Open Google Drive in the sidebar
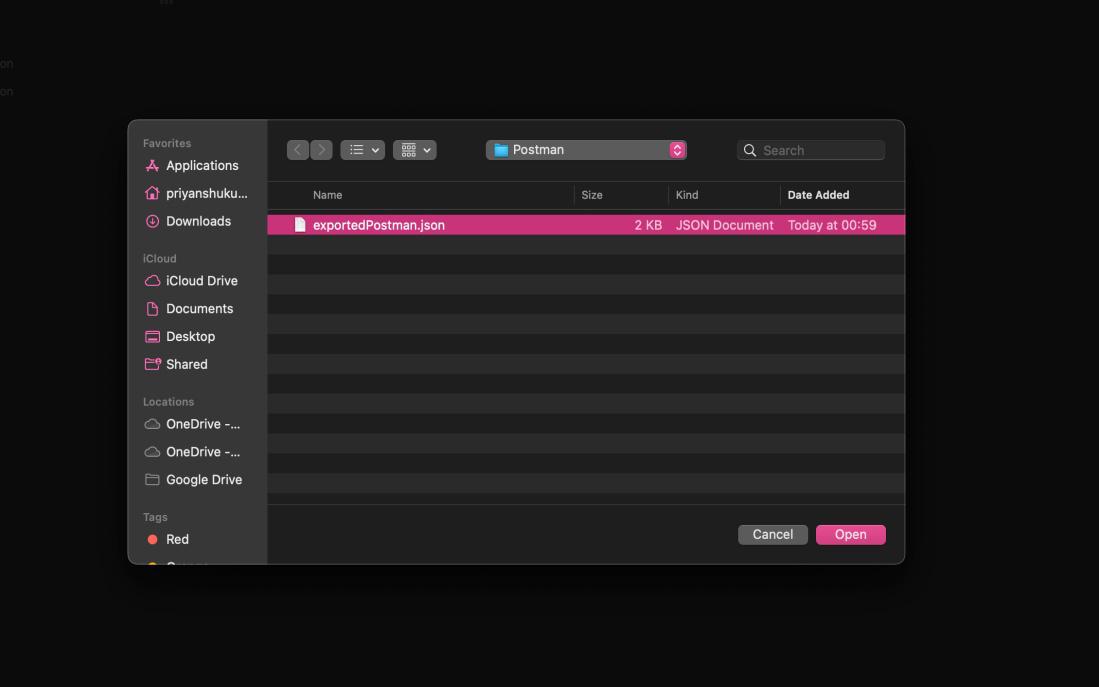This screenshot has width=1099, height=687. click(x=204, y=480)
